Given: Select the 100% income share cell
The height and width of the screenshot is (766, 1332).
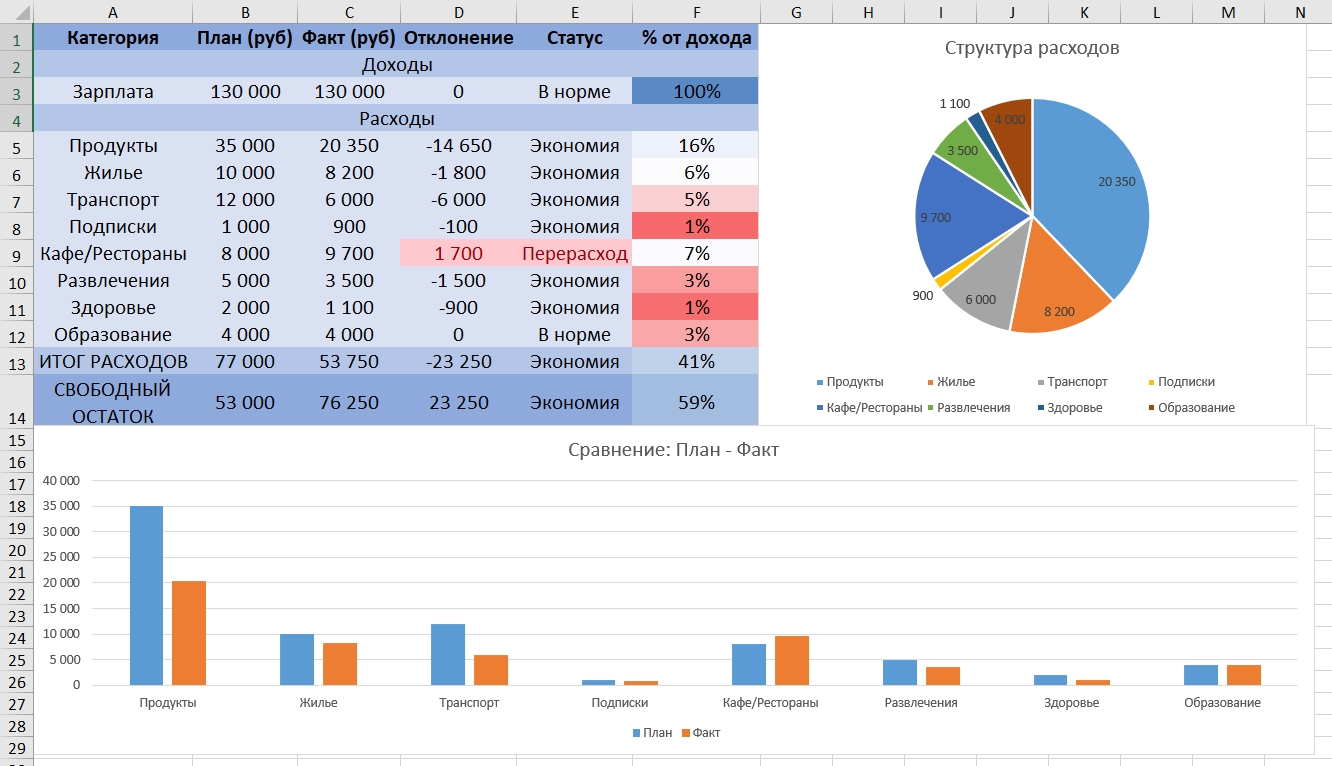Looking at the screenshot, I should pyautogui.click(x=696, y=92).
